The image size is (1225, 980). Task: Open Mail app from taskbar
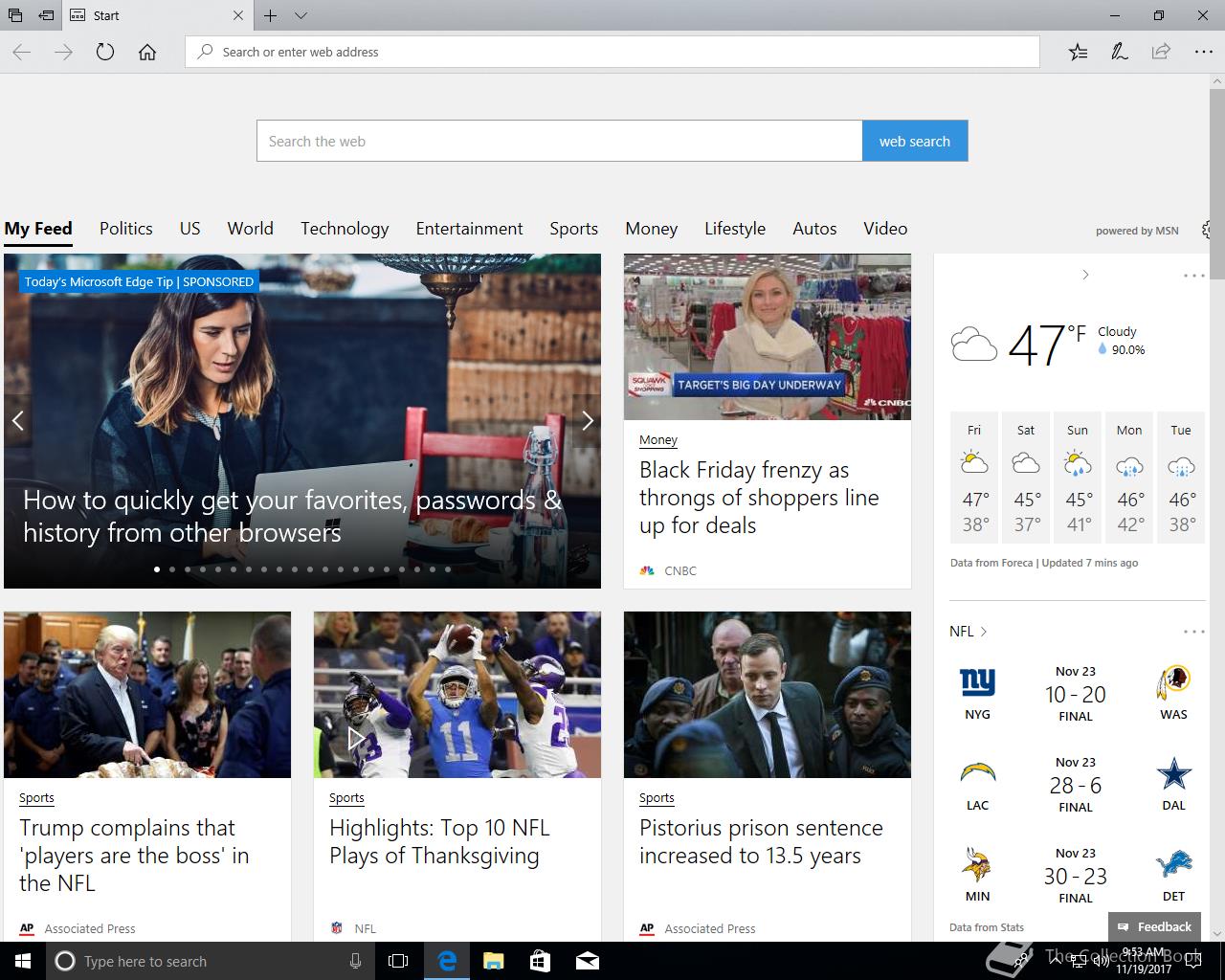coord(587,961)
